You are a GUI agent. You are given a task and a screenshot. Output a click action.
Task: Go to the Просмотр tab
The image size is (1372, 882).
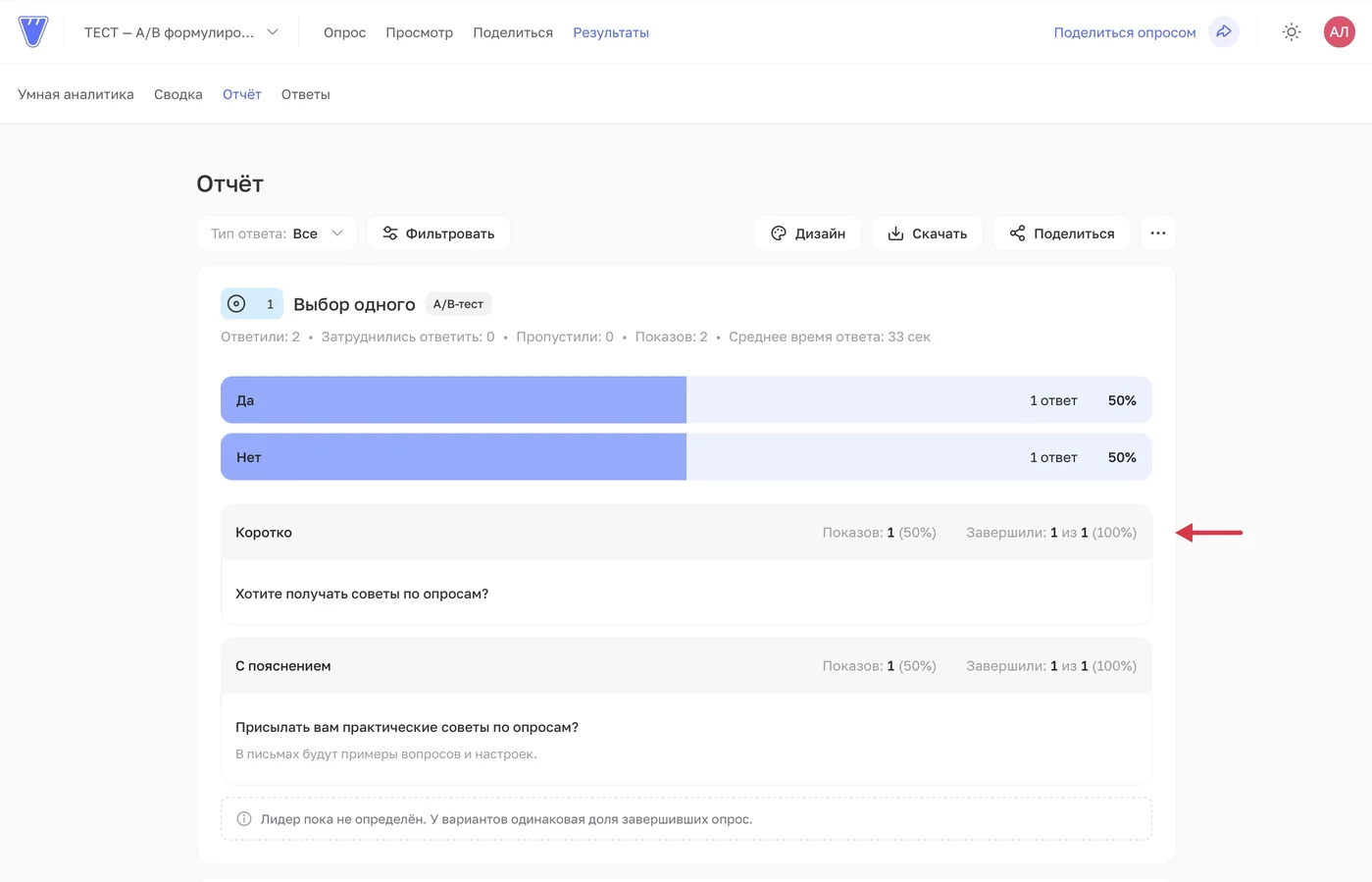419,32
